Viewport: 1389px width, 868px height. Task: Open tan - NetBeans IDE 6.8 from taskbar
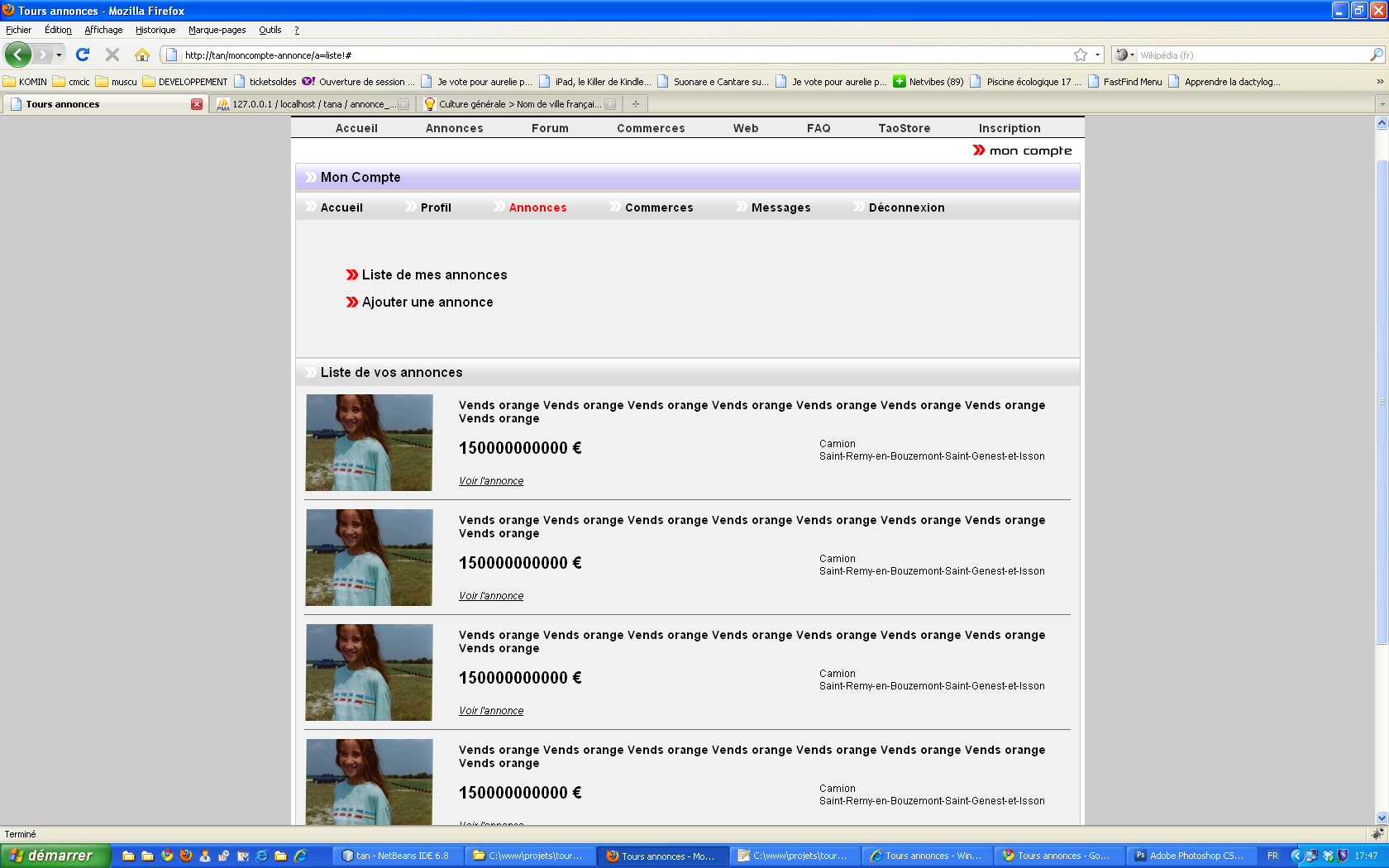[x=398, y=856]
